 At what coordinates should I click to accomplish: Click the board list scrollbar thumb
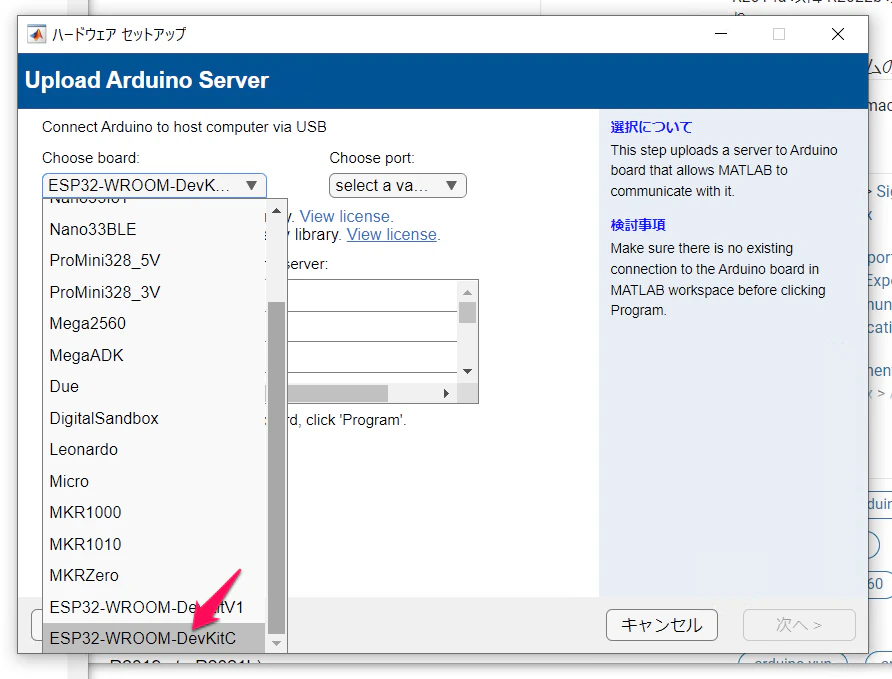(276, 467)
